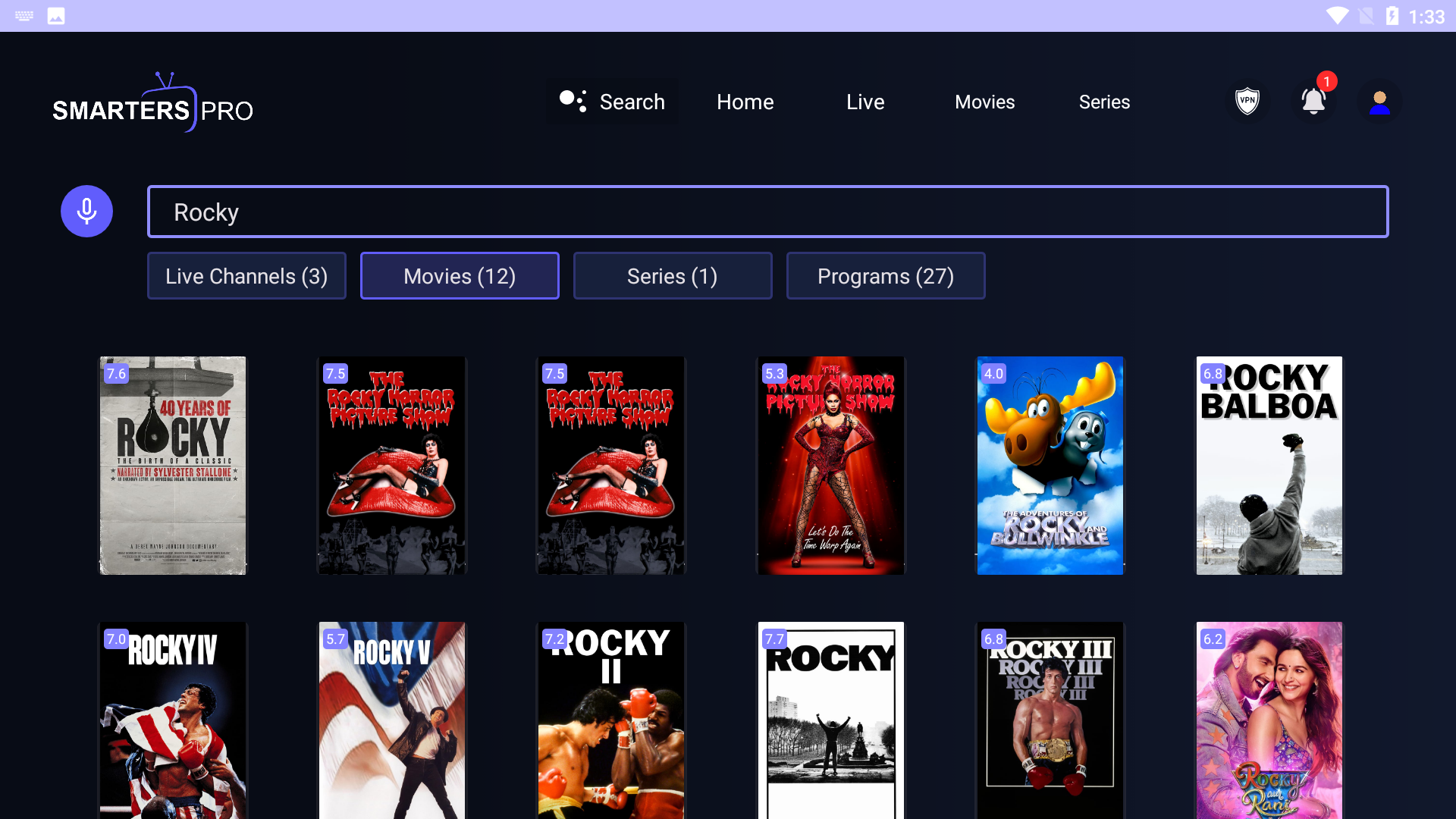Open the VPN shield icon
The width and height of the screenshot is (1456, 819).
(x=1247, y=101)
